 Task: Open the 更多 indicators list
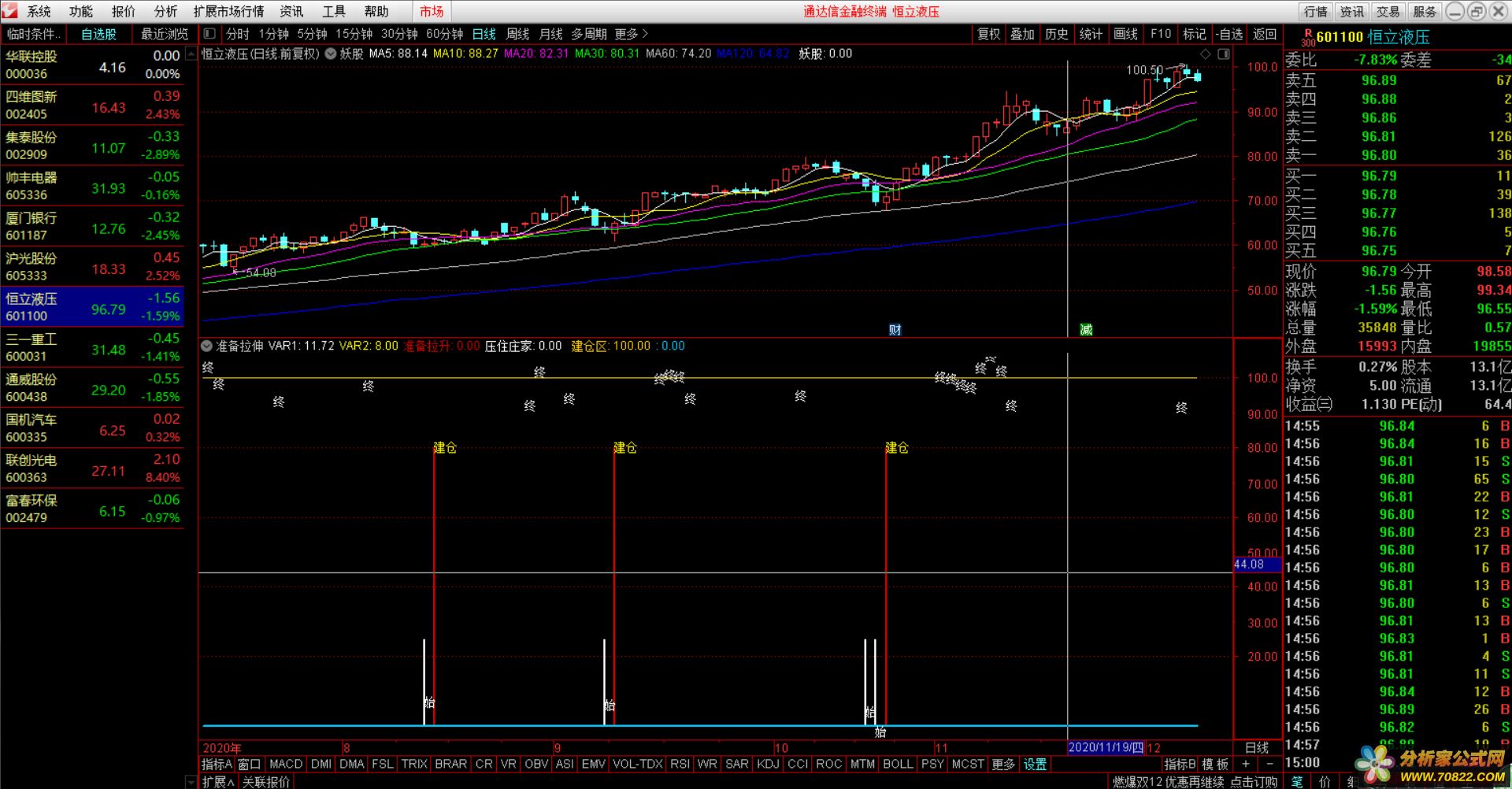click(1002, 764)
